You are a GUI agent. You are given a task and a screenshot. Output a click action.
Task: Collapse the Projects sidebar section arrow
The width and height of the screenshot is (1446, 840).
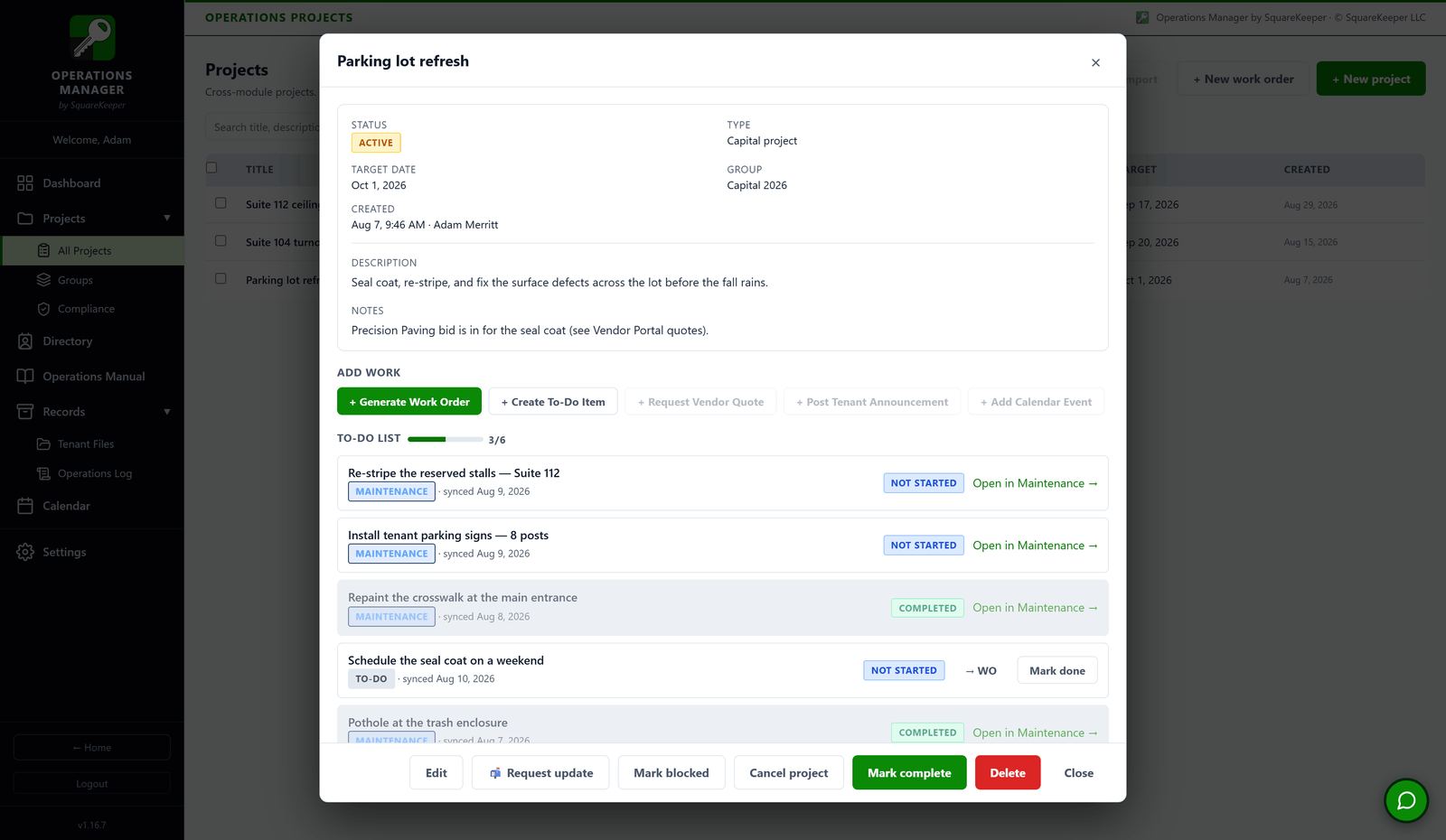click(167, 218)
